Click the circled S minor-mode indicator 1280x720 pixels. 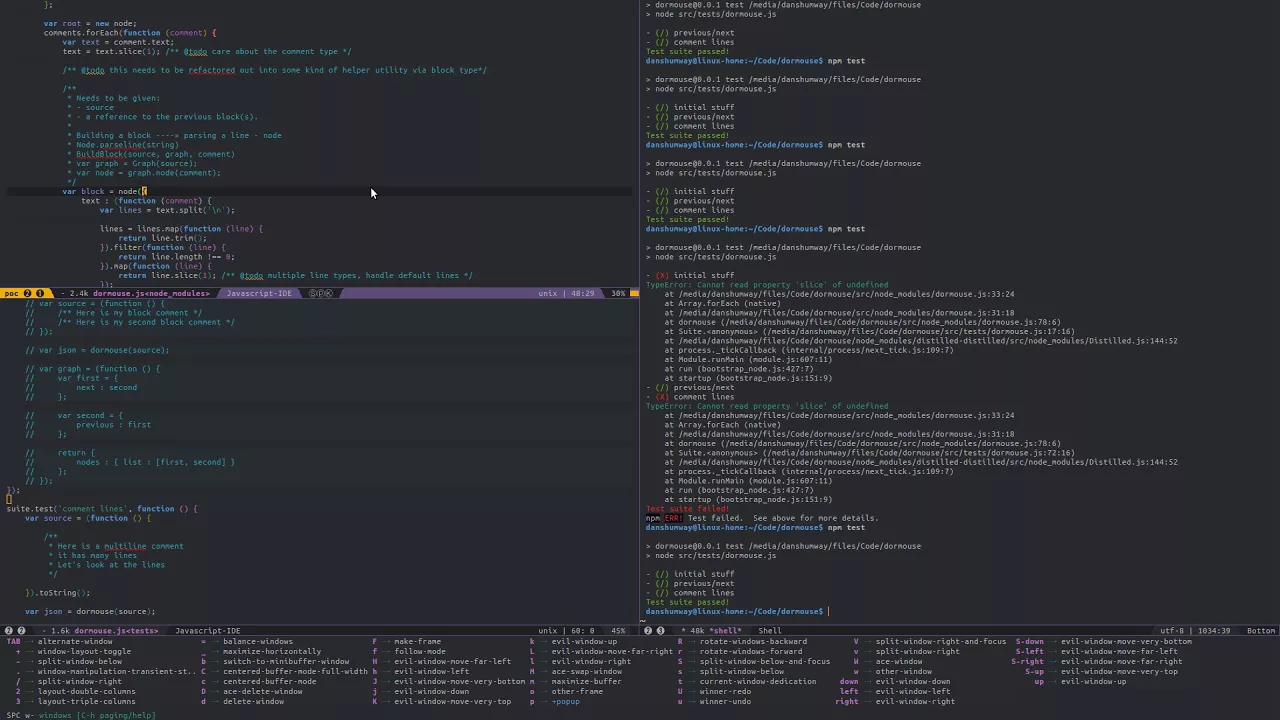313,293
